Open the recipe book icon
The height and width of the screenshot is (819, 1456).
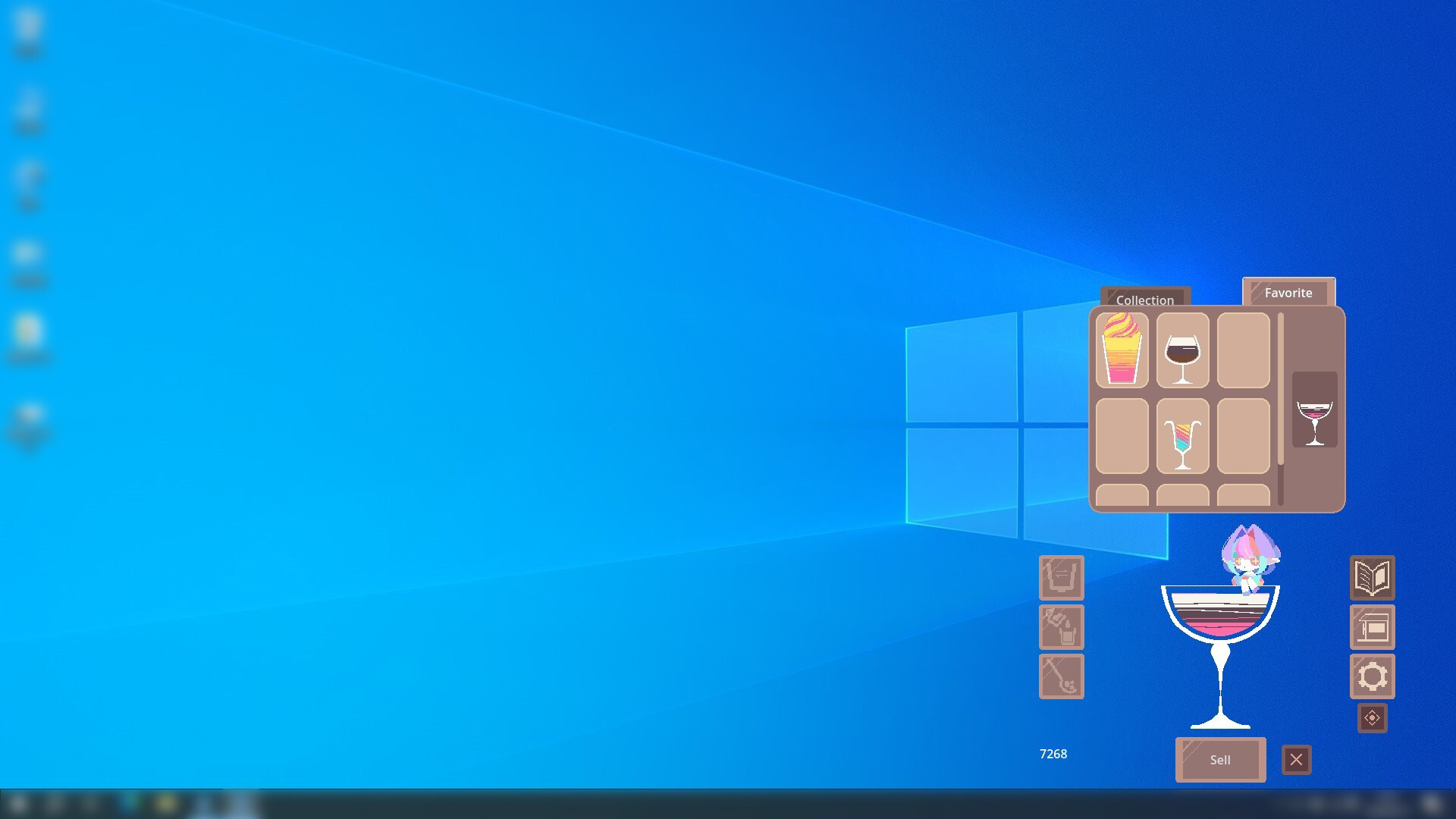[x=1372, y=578]
